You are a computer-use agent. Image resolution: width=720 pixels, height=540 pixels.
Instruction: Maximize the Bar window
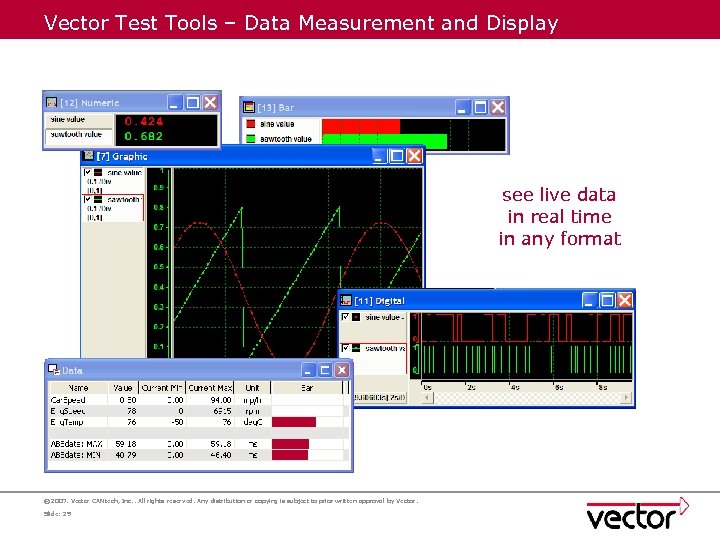[x=480, y=107]
